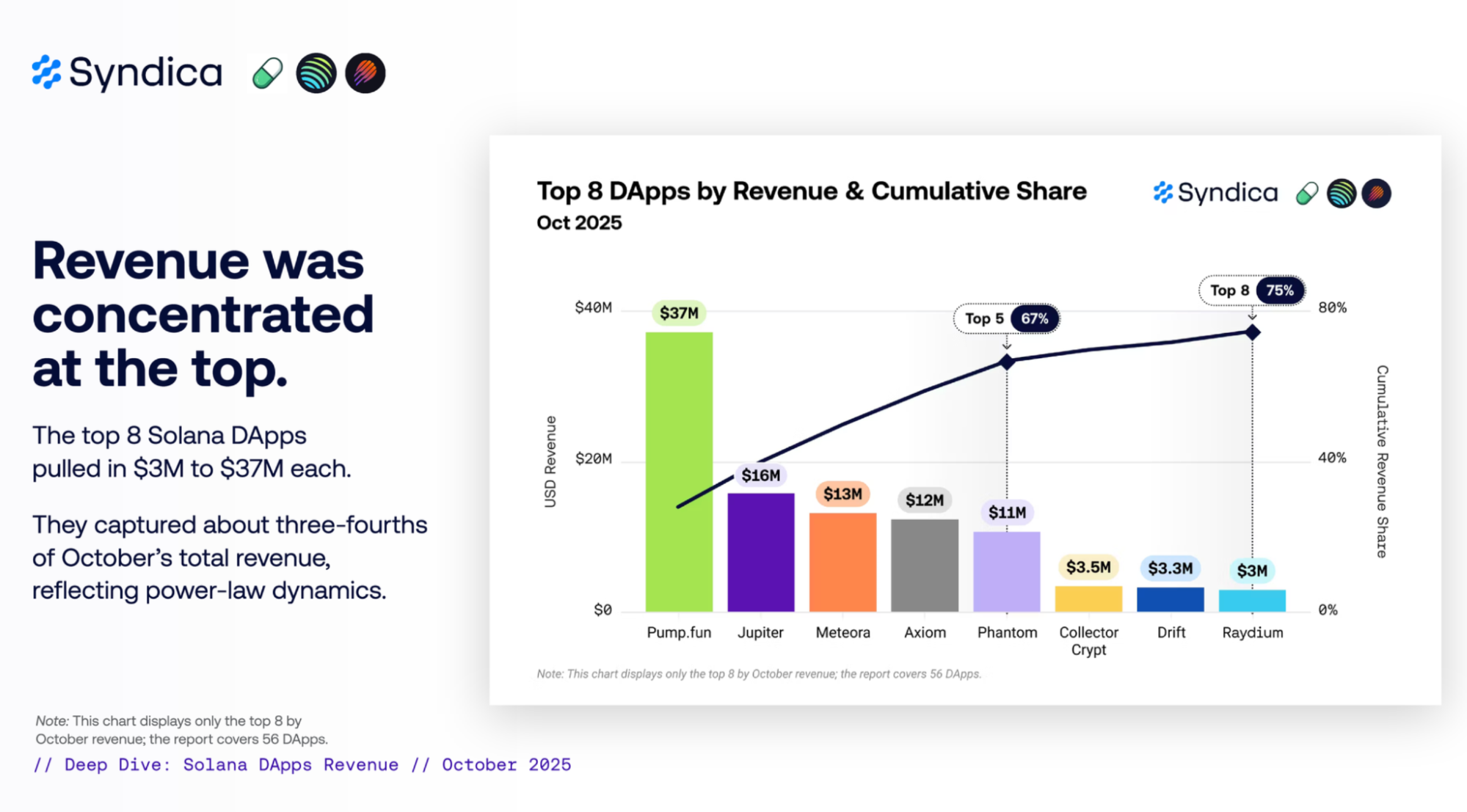Click the Syndica logo inside the chart
The width and height of the screenshot is (1467, 812).
pyautogui.click(x=1215, y=193)
